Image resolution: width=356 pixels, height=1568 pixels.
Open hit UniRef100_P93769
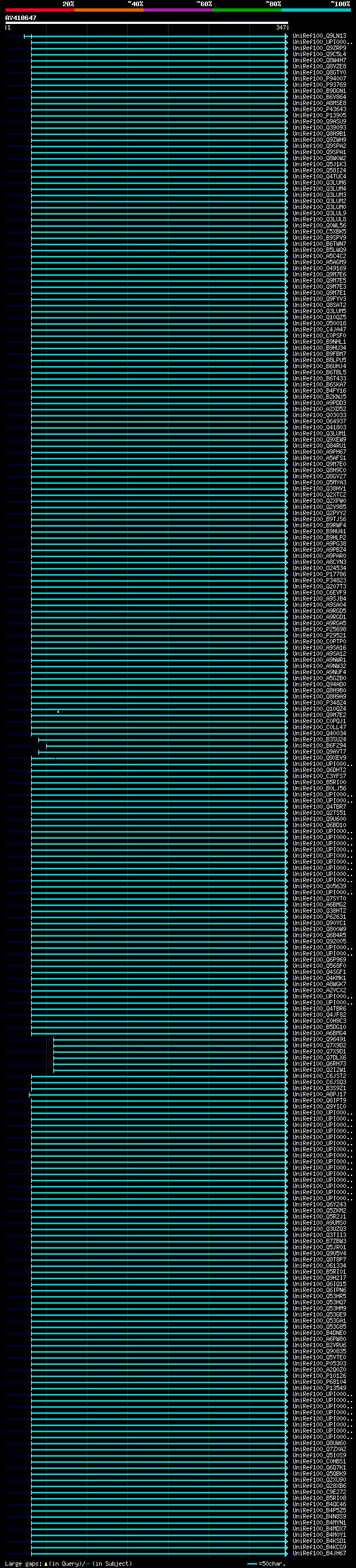[x=319, y=85]
